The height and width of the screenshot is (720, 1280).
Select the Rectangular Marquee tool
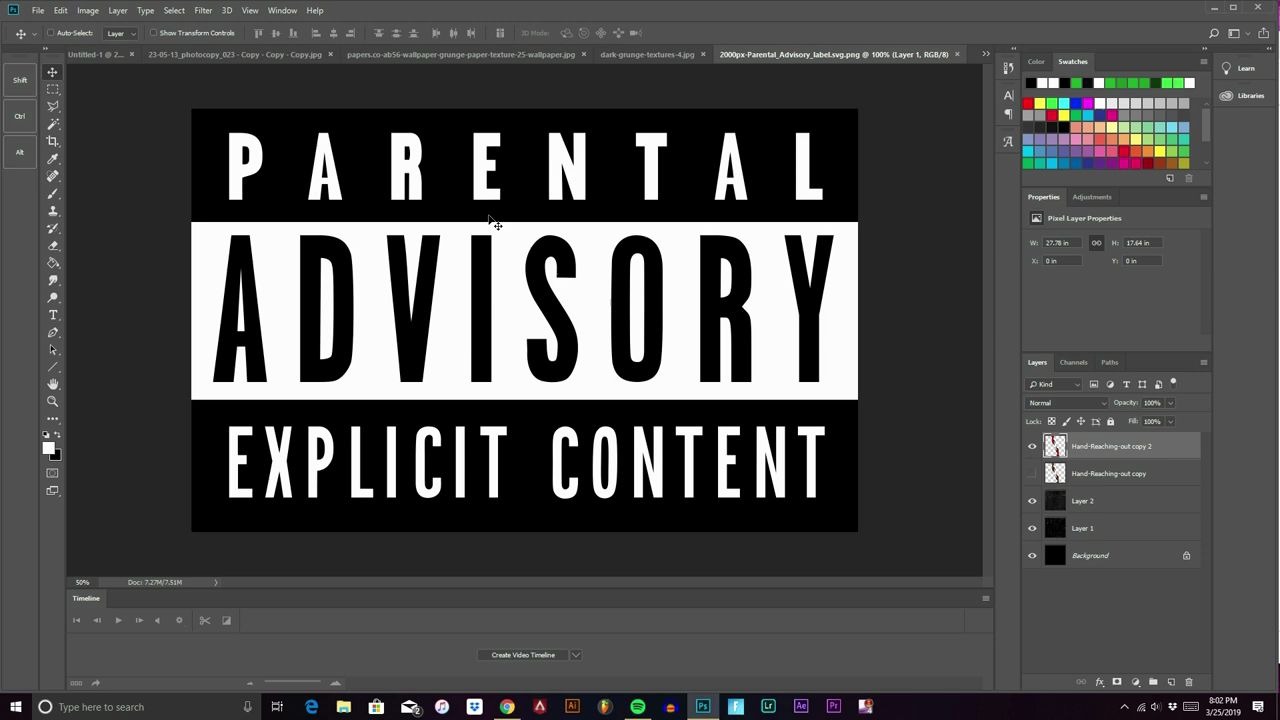pyautogui.click(x=53, y=89)
